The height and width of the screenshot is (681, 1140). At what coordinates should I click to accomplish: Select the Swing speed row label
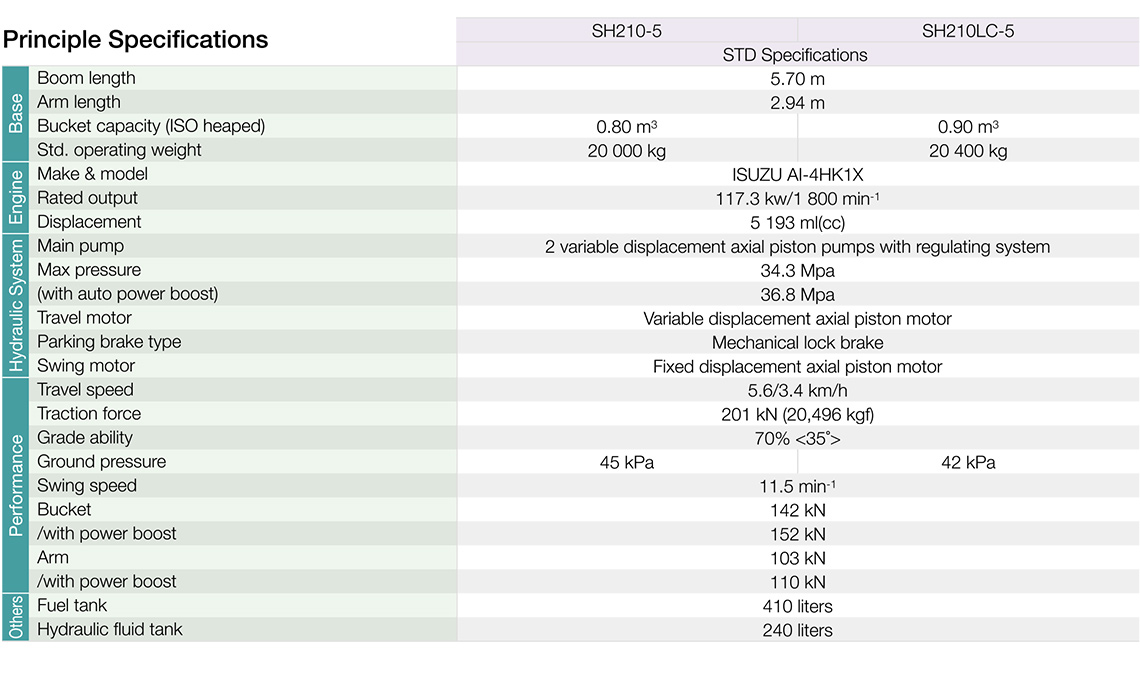coord(87,486)
